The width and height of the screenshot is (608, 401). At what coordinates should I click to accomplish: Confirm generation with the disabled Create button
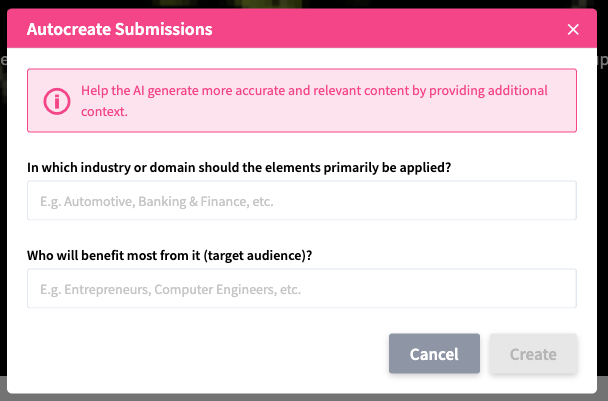pos(533,354)
